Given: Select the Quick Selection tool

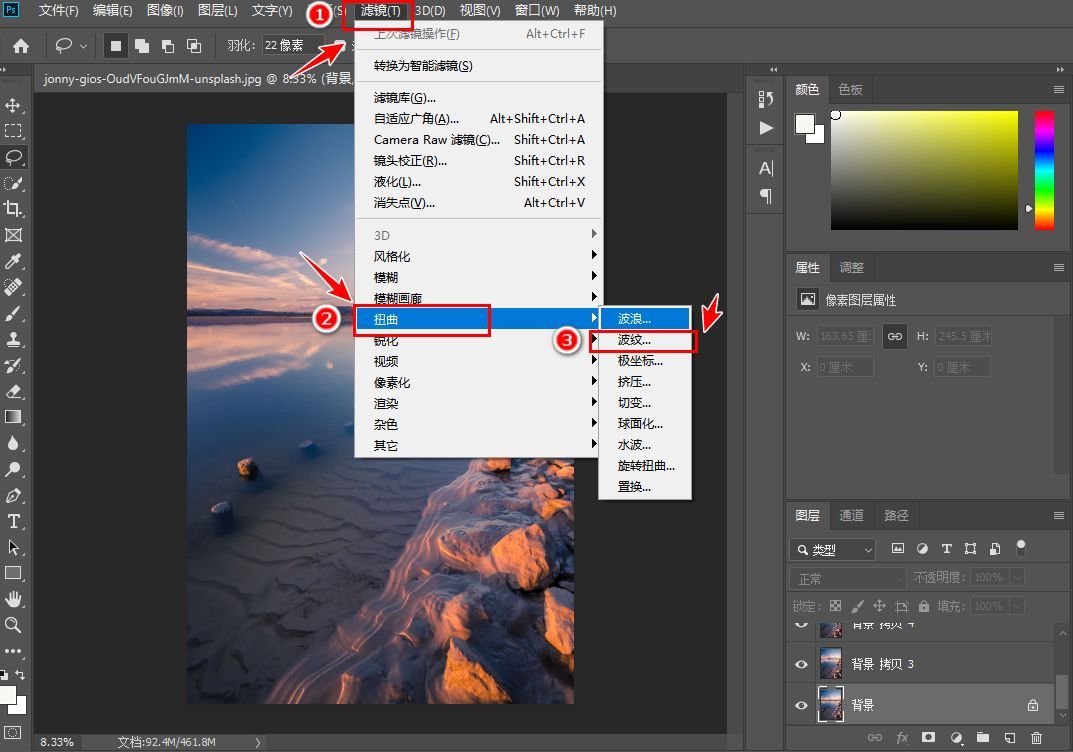Looking at the screenshot, I should [x=13, y=183].
